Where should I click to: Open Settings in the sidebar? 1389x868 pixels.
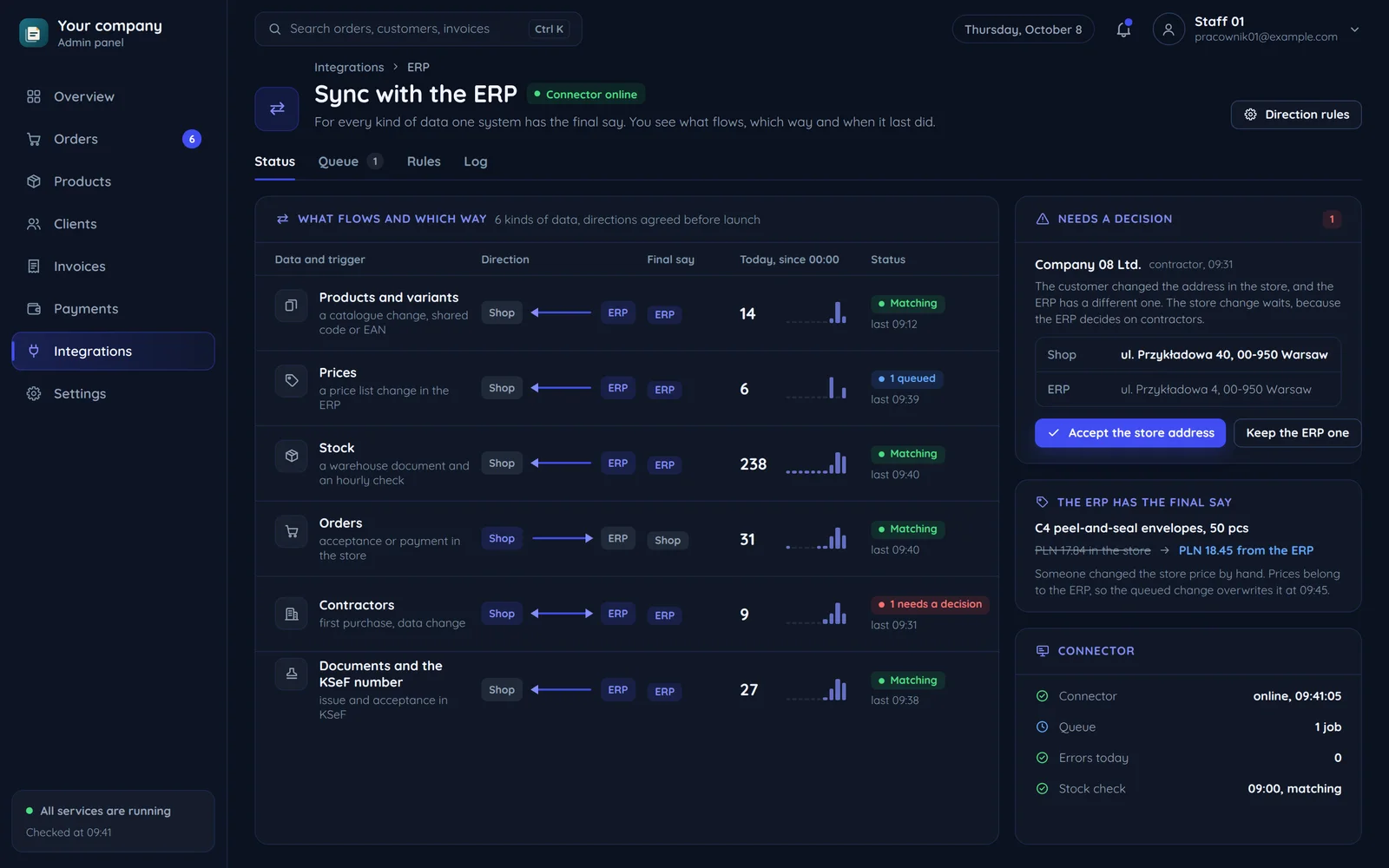pos(113,393)
